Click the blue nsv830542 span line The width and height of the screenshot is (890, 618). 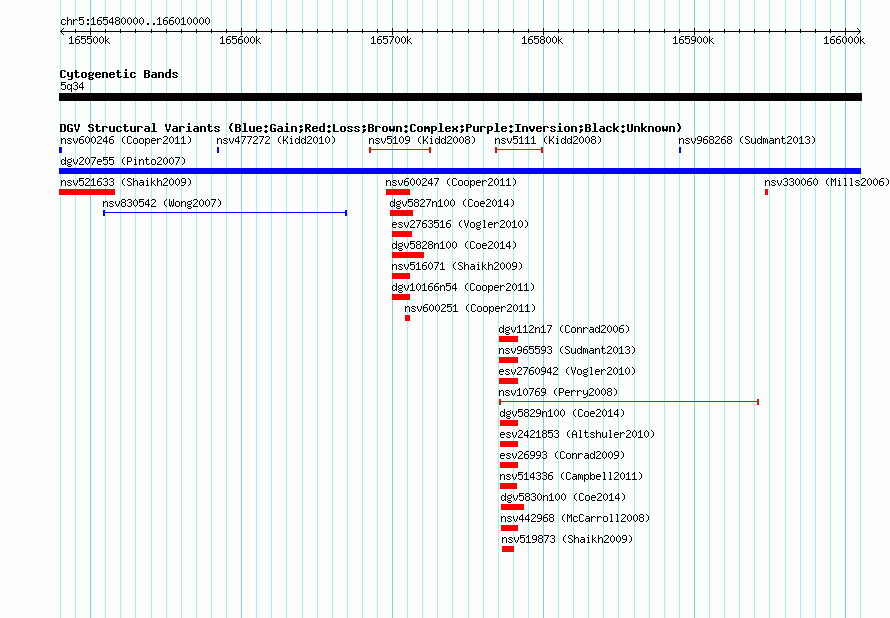[x=225, y=213]
